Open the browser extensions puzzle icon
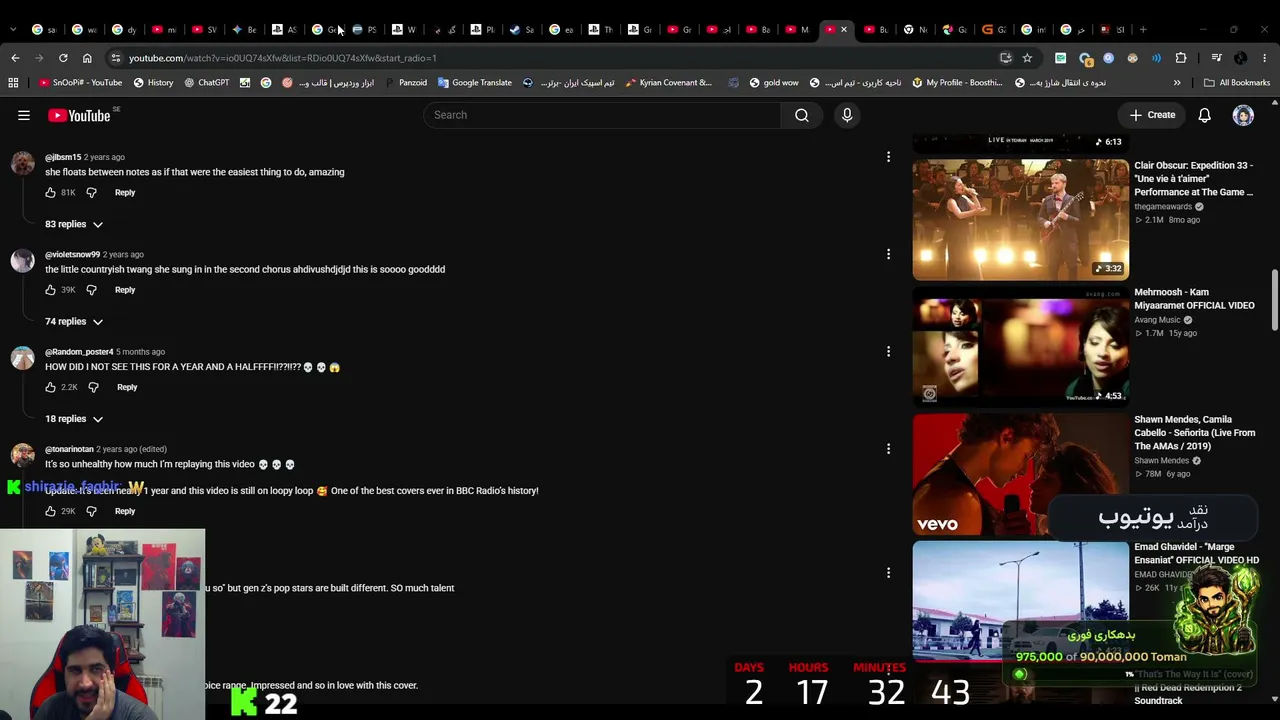 coord(1181,58)
